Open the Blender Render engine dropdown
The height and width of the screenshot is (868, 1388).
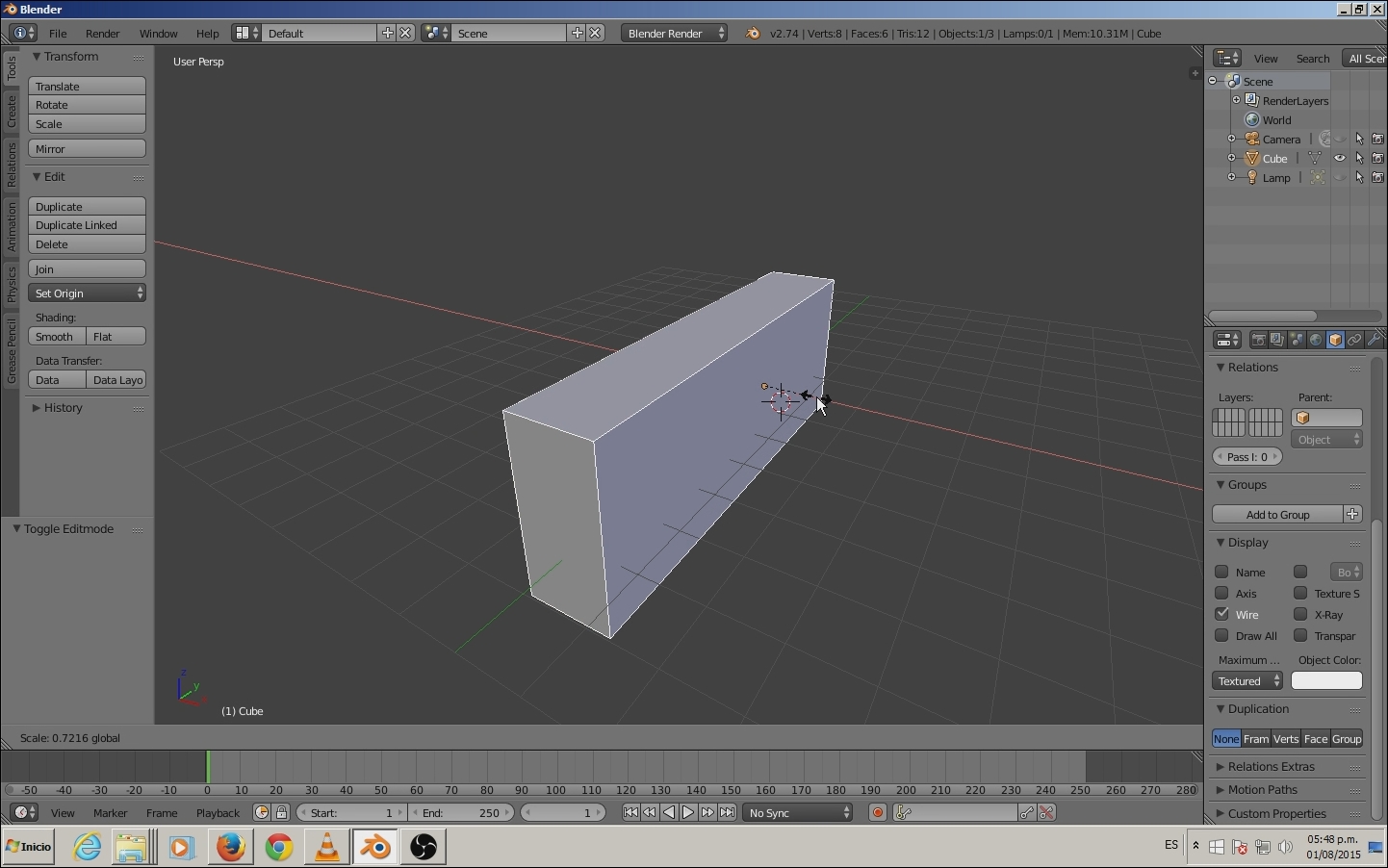[x=675, y=34]
